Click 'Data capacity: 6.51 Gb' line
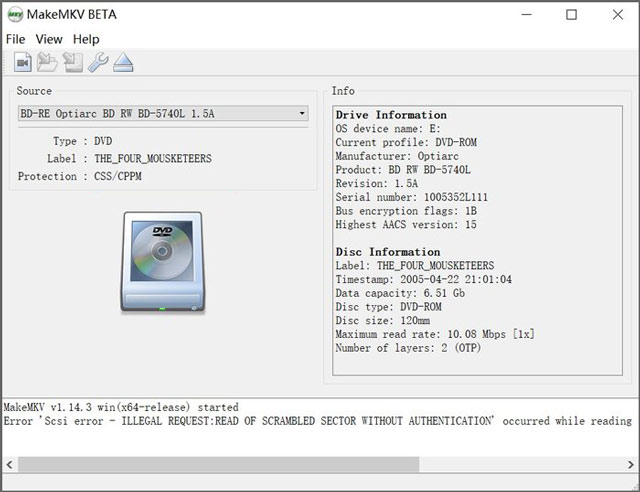The height and width of the screenshot is (492, 640). [400, 293]
